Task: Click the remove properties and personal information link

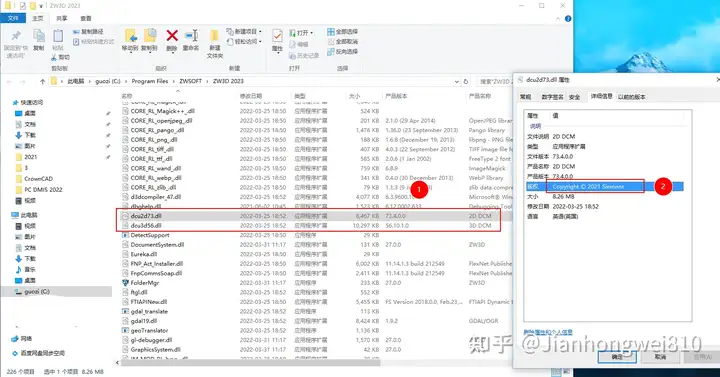Action: click(x=548, y=332)
